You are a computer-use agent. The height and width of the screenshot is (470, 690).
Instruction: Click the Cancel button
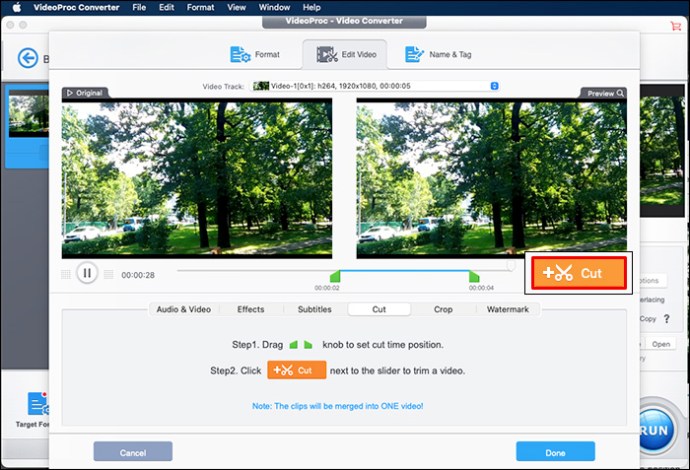pyautogui.click(x=133, y=451)
